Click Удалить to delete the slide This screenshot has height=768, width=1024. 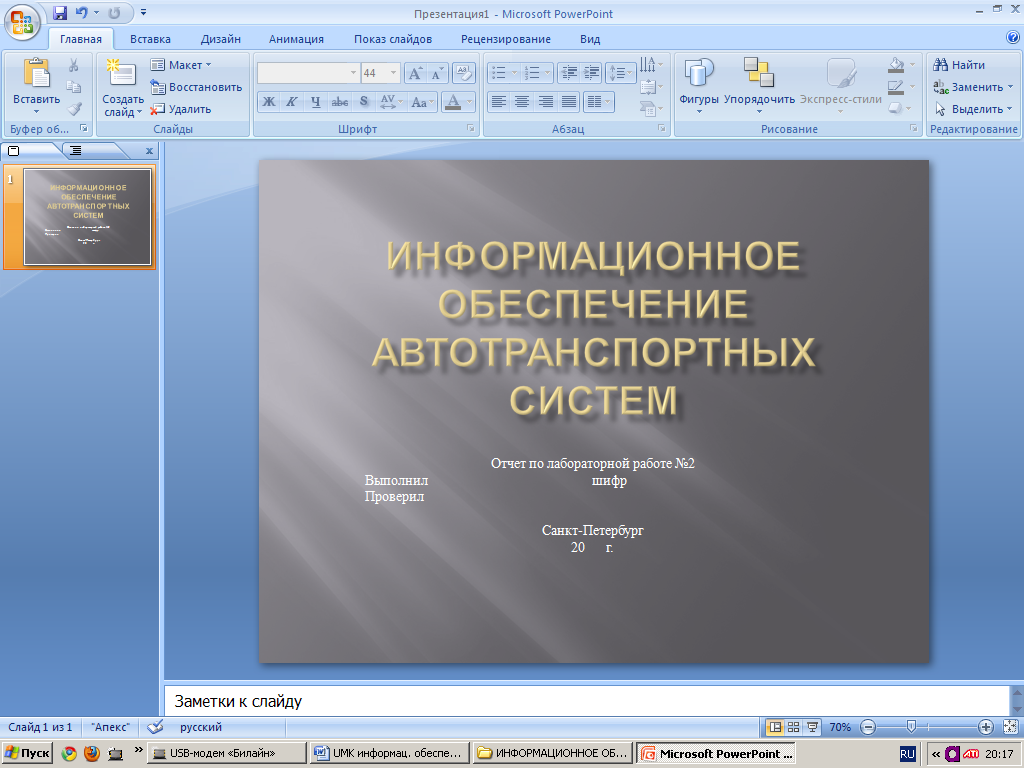click(181, 109)
